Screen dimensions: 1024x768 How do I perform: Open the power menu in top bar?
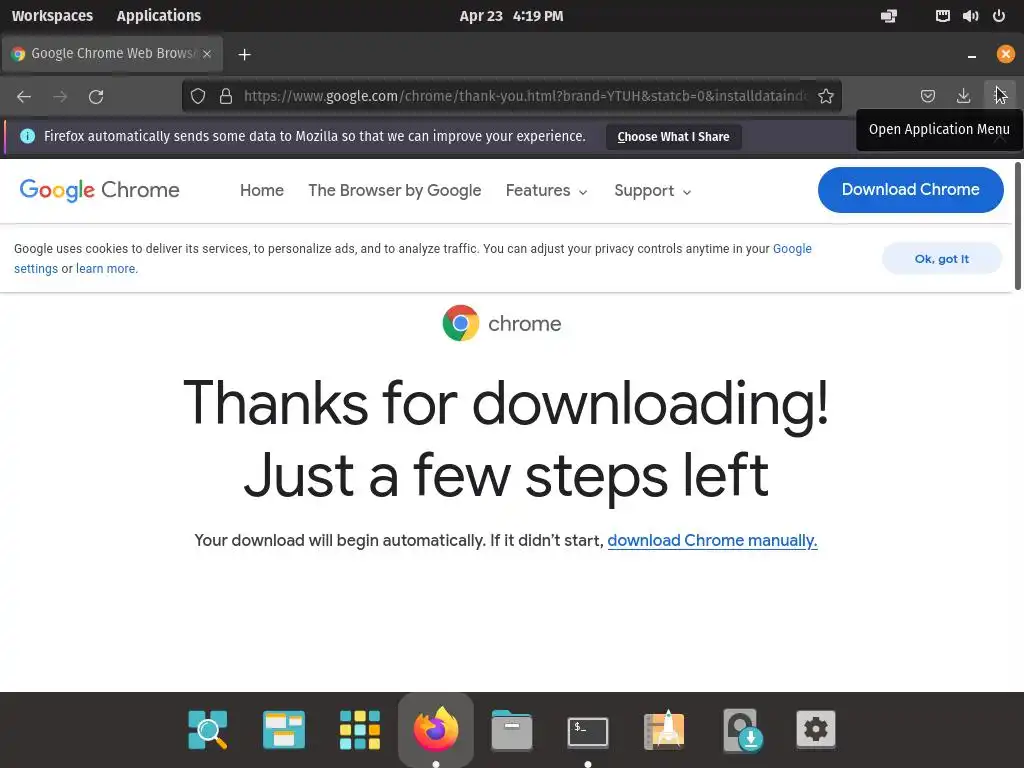click(x=999, y=16)
